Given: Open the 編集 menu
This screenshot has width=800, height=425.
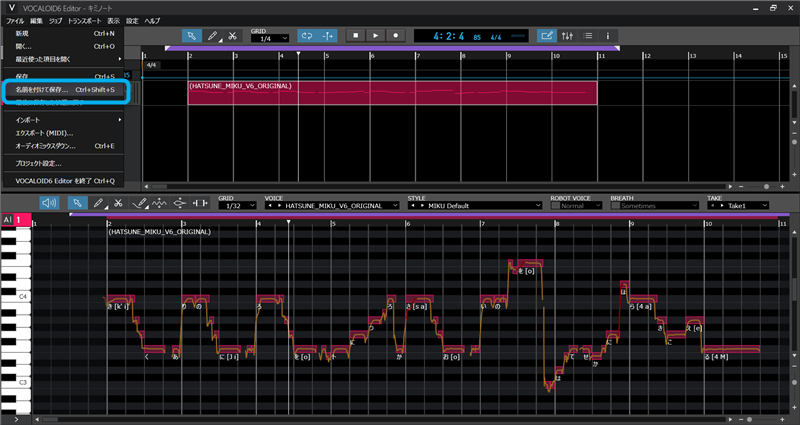Looking at the screenshot, I should [x=36, y=21].
